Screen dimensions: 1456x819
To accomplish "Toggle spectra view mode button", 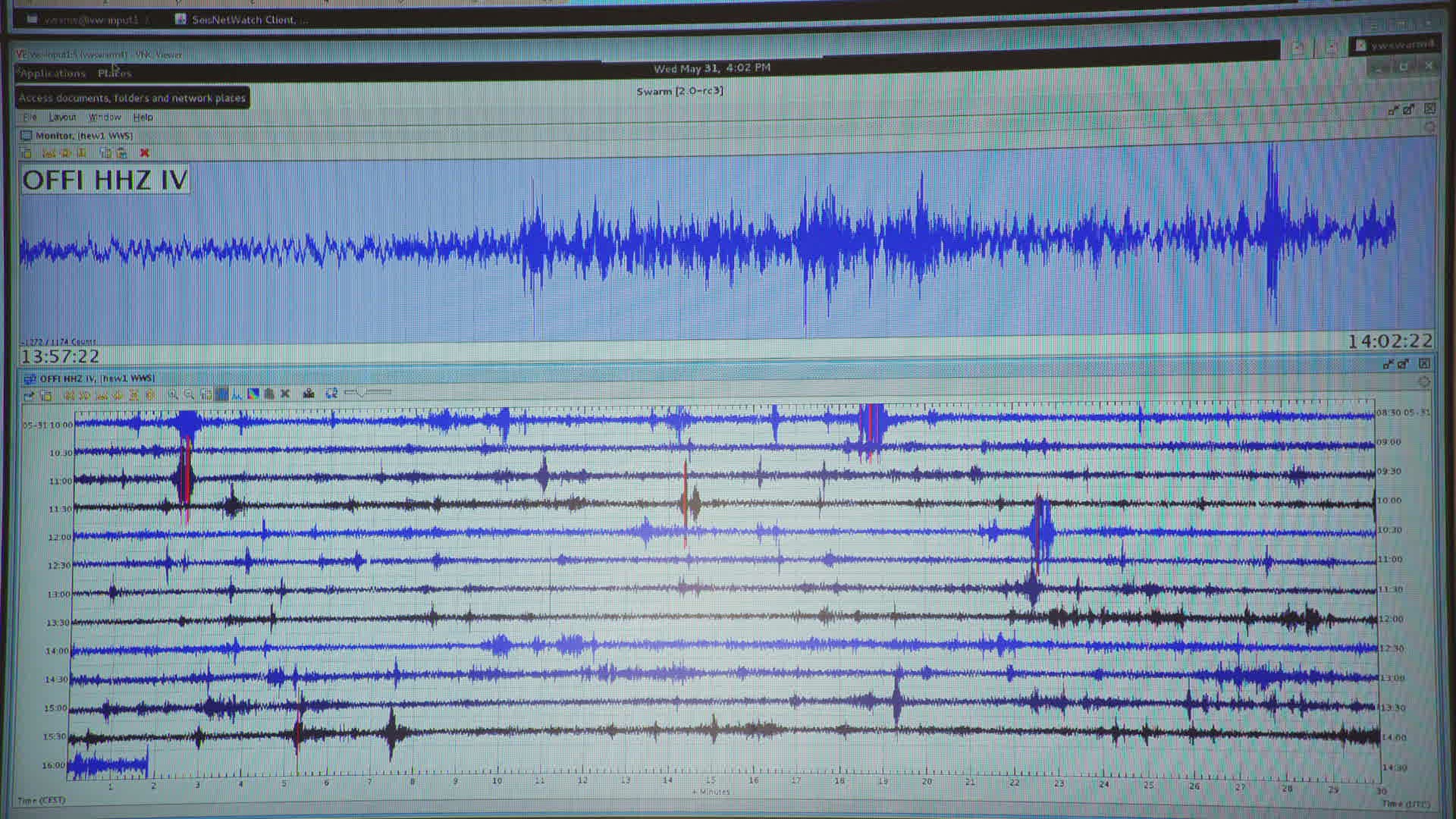I will point(237,394).
